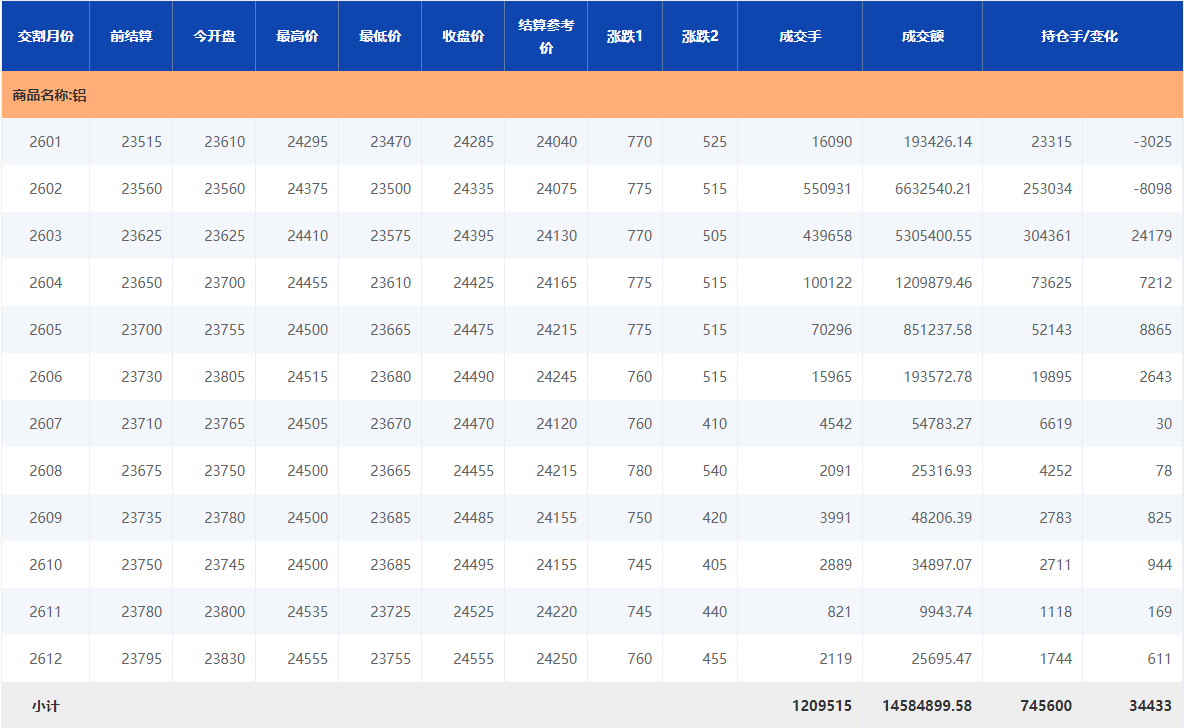Select the 成交手 column header
The height and width of the screenshot is (728, 1186).
[x=800, y=36]
